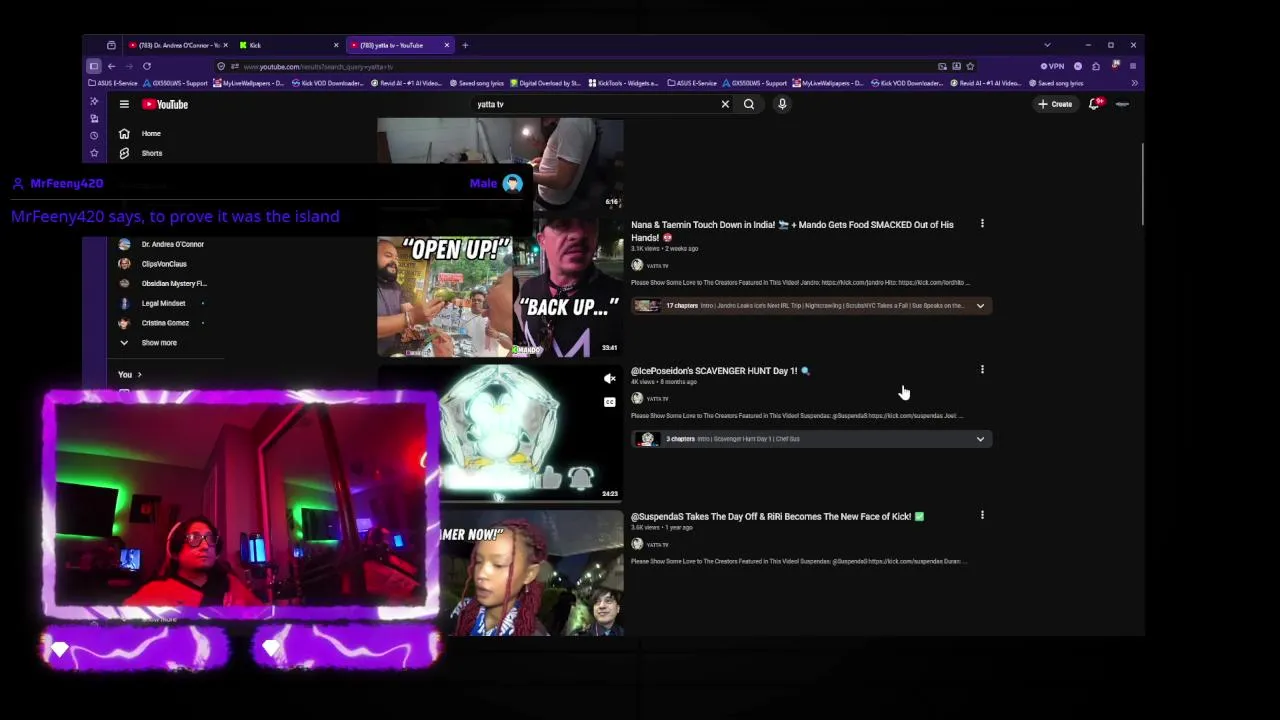Open Obsidian Mystery Fi... subscription
The width and height of the screenshot is (1280, 720).
(164, 283)
